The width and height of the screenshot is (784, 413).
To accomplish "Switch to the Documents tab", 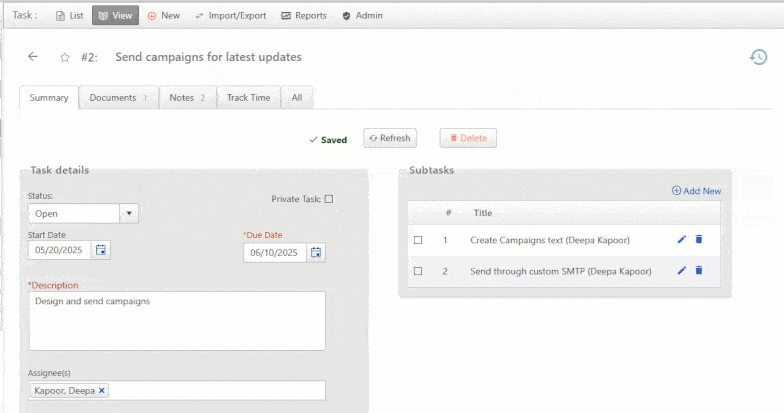I will 118,98.
